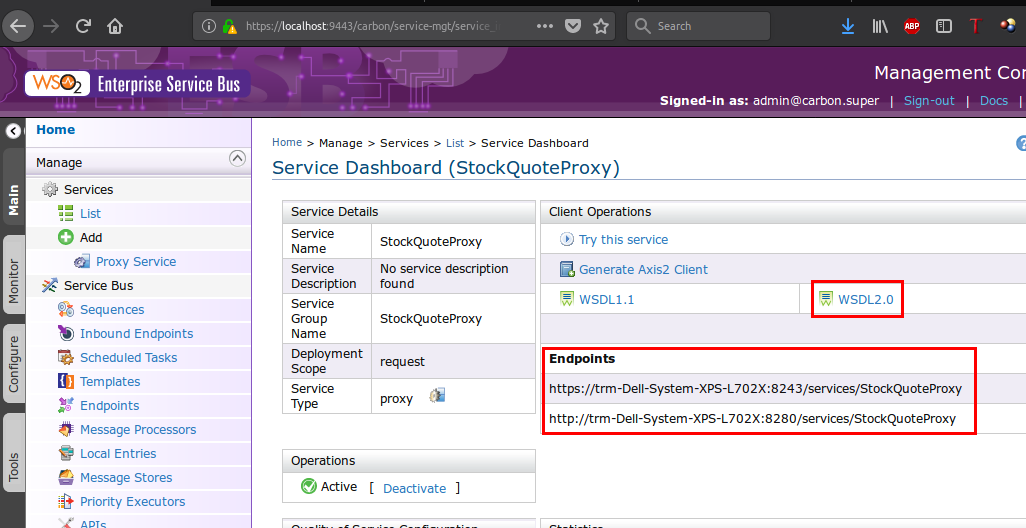Viewport: 1026px width, 528px height.
Task: Collapse the Manage section chevron
Action: (x=237, y=158)
